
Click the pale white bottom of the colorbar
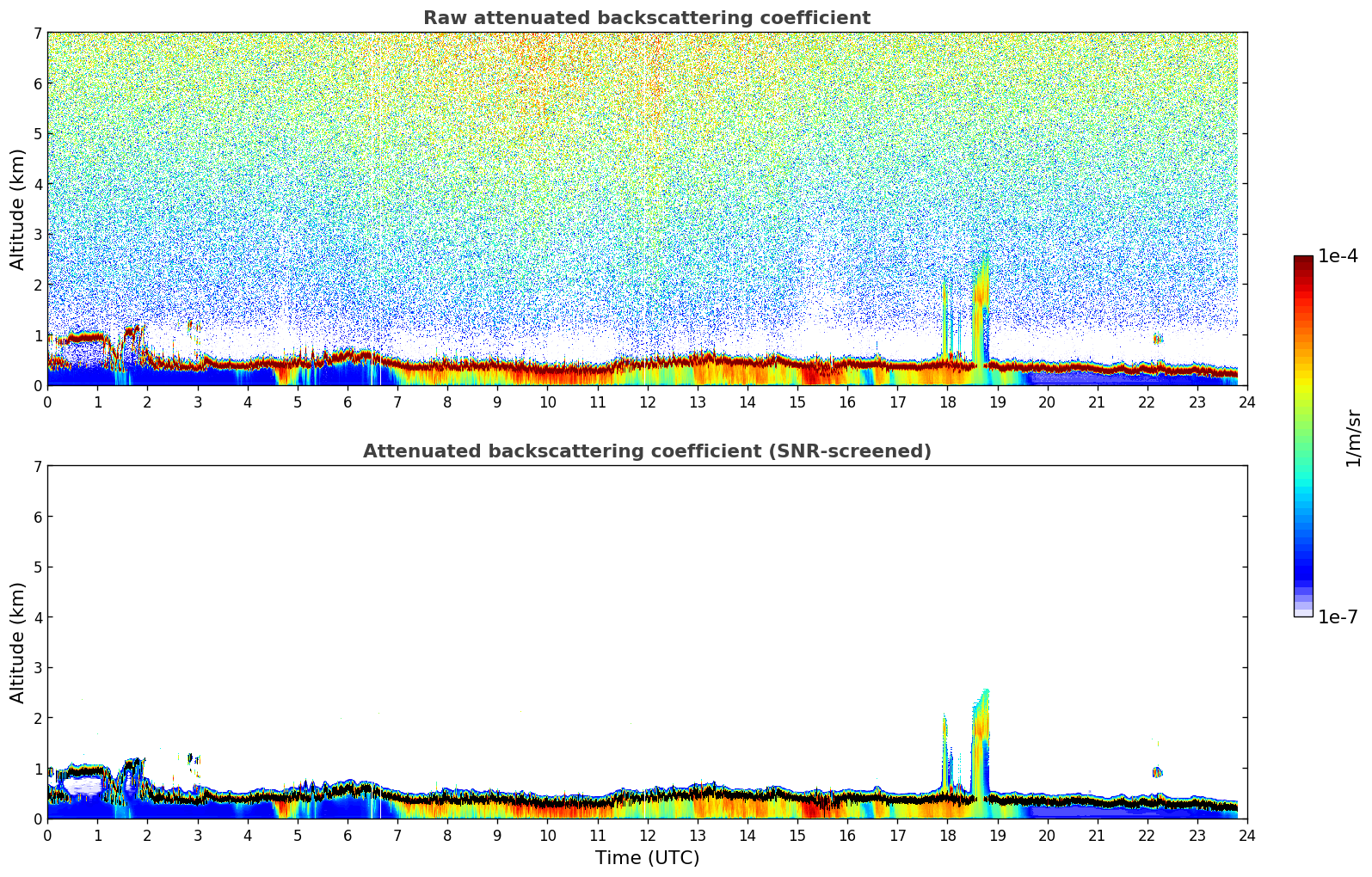coord(1303,611)
